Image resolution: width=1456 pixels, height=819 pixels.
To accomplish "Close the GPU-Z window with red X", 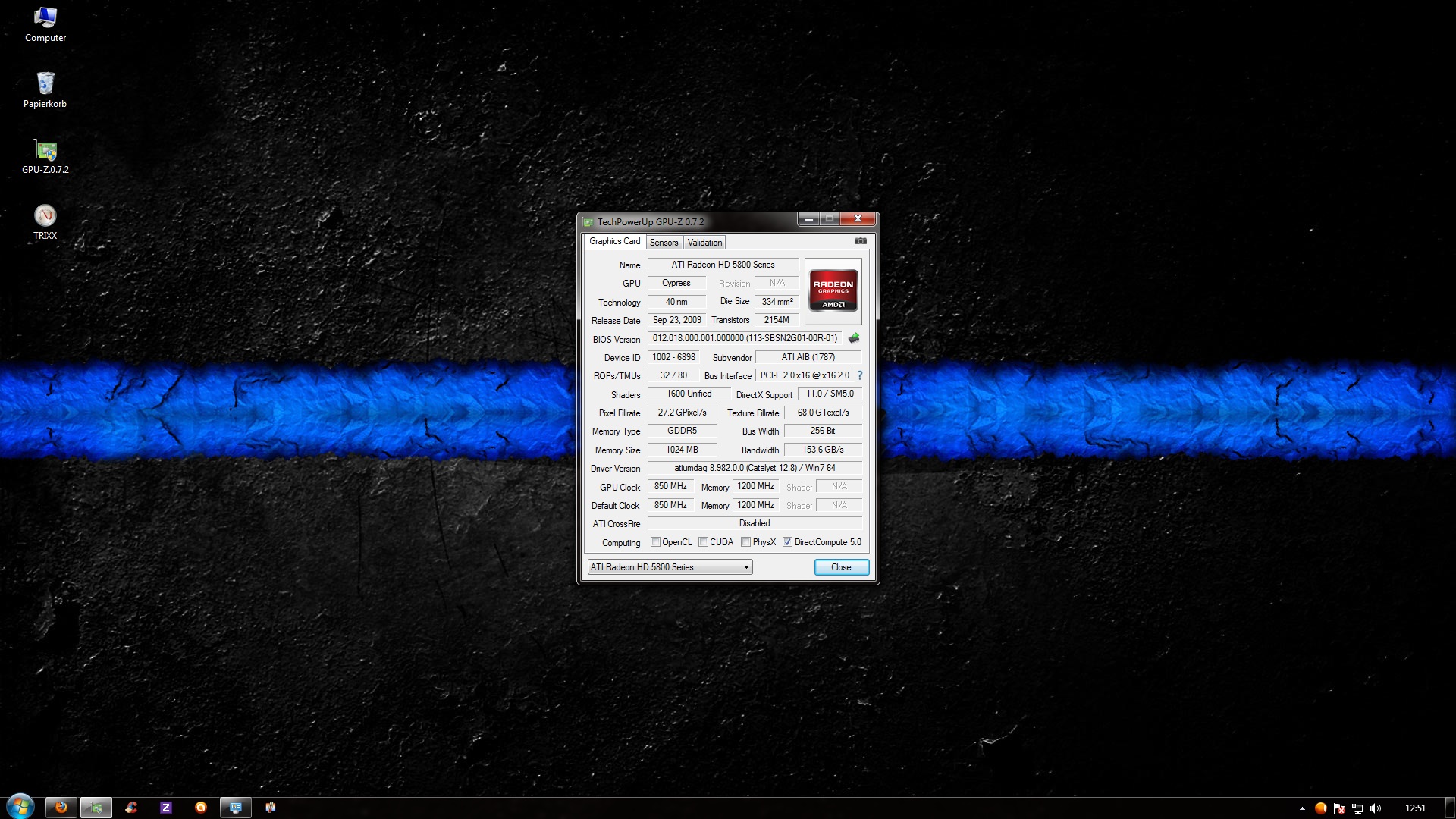I will tap(858, 219).
